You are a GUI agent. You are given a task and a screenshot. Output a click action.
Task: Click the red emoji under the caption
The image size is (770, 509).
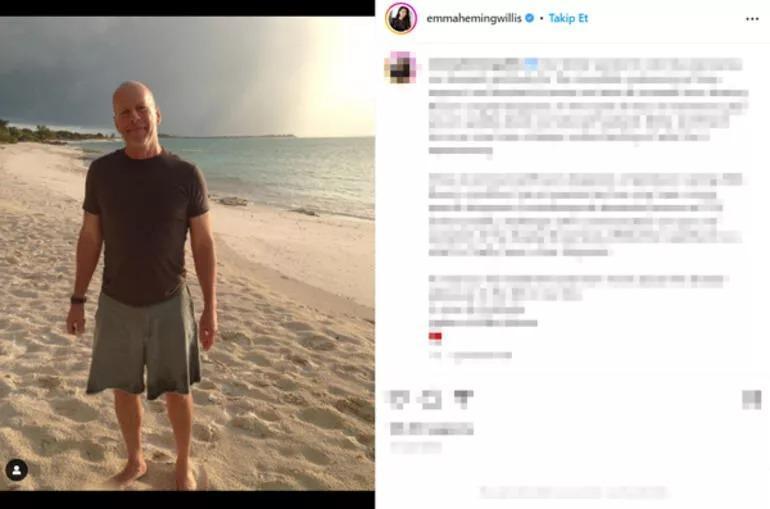pos(435,336)
